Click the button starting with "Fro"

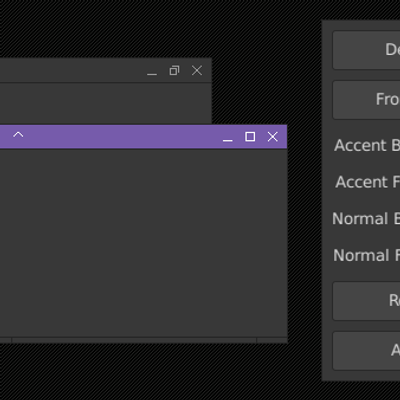pyautogui.click(x=366, y=100)
